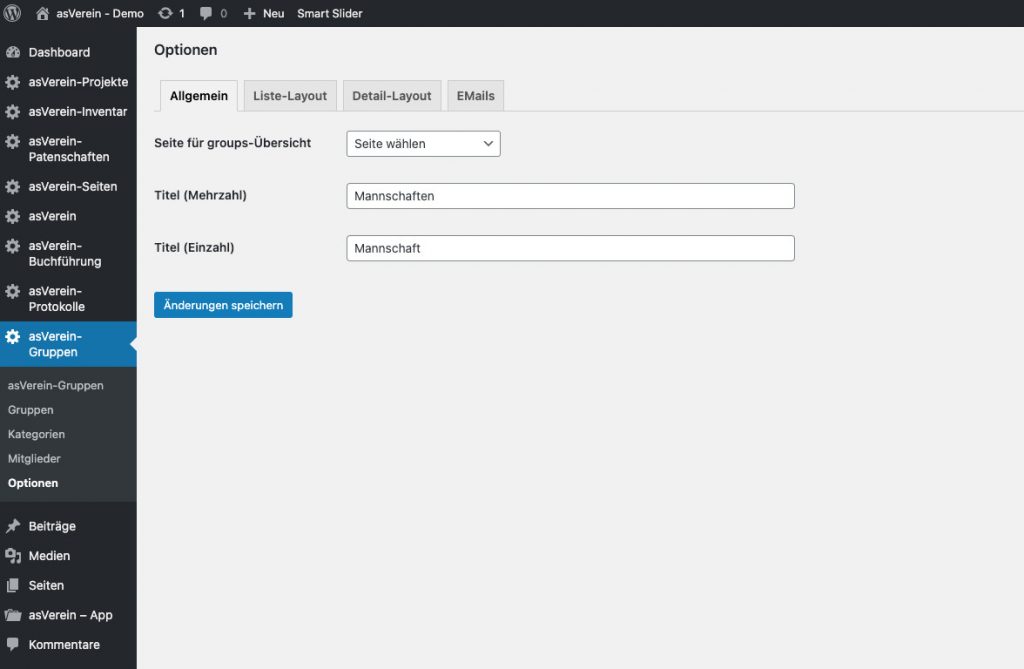Viewport: 1024px width, 669px height.
Task: Expand the Seite wählen dropdown
Action: [x=423, y=144]
